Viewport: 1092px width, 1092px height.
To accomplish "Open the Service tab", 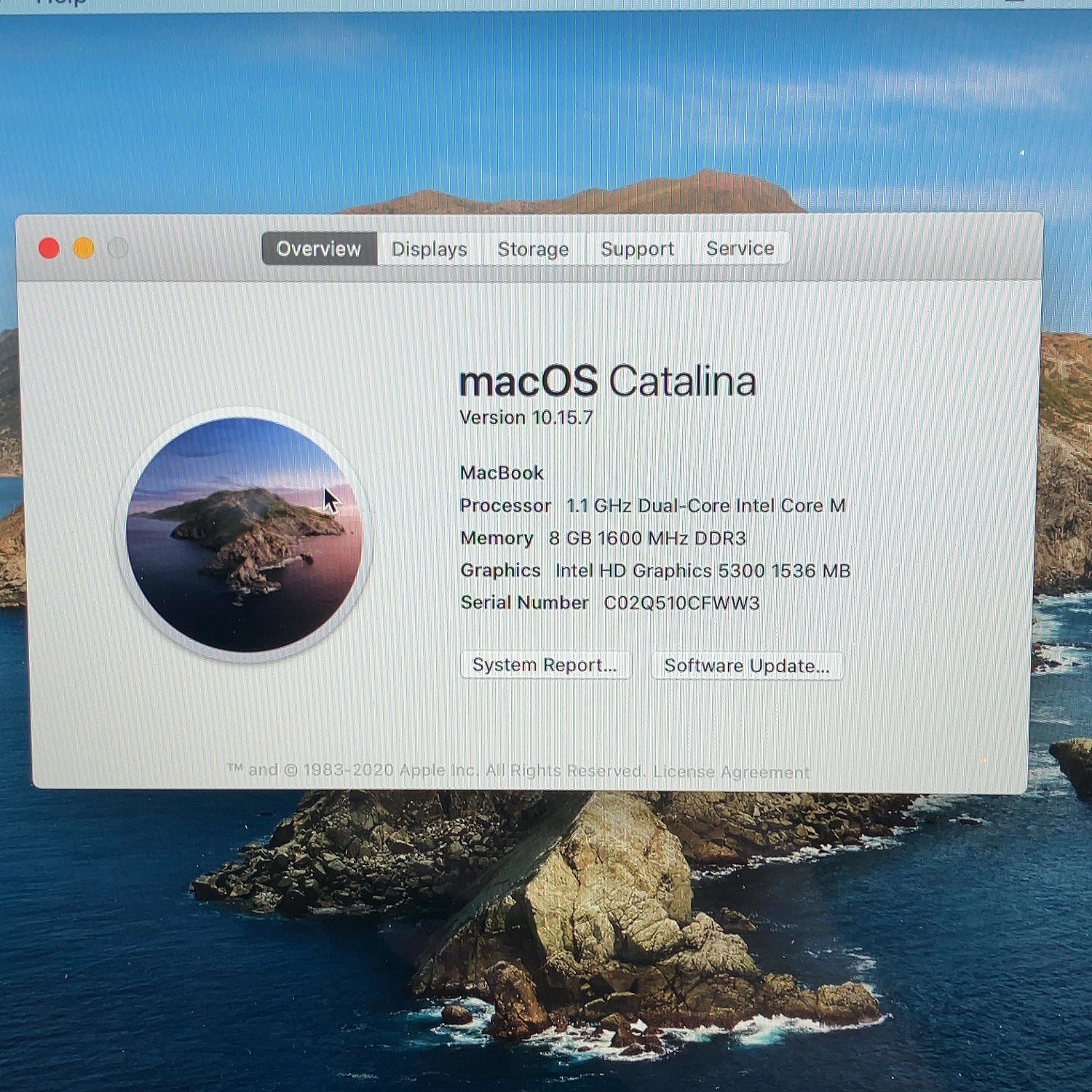I will click(x=740, y=248).
